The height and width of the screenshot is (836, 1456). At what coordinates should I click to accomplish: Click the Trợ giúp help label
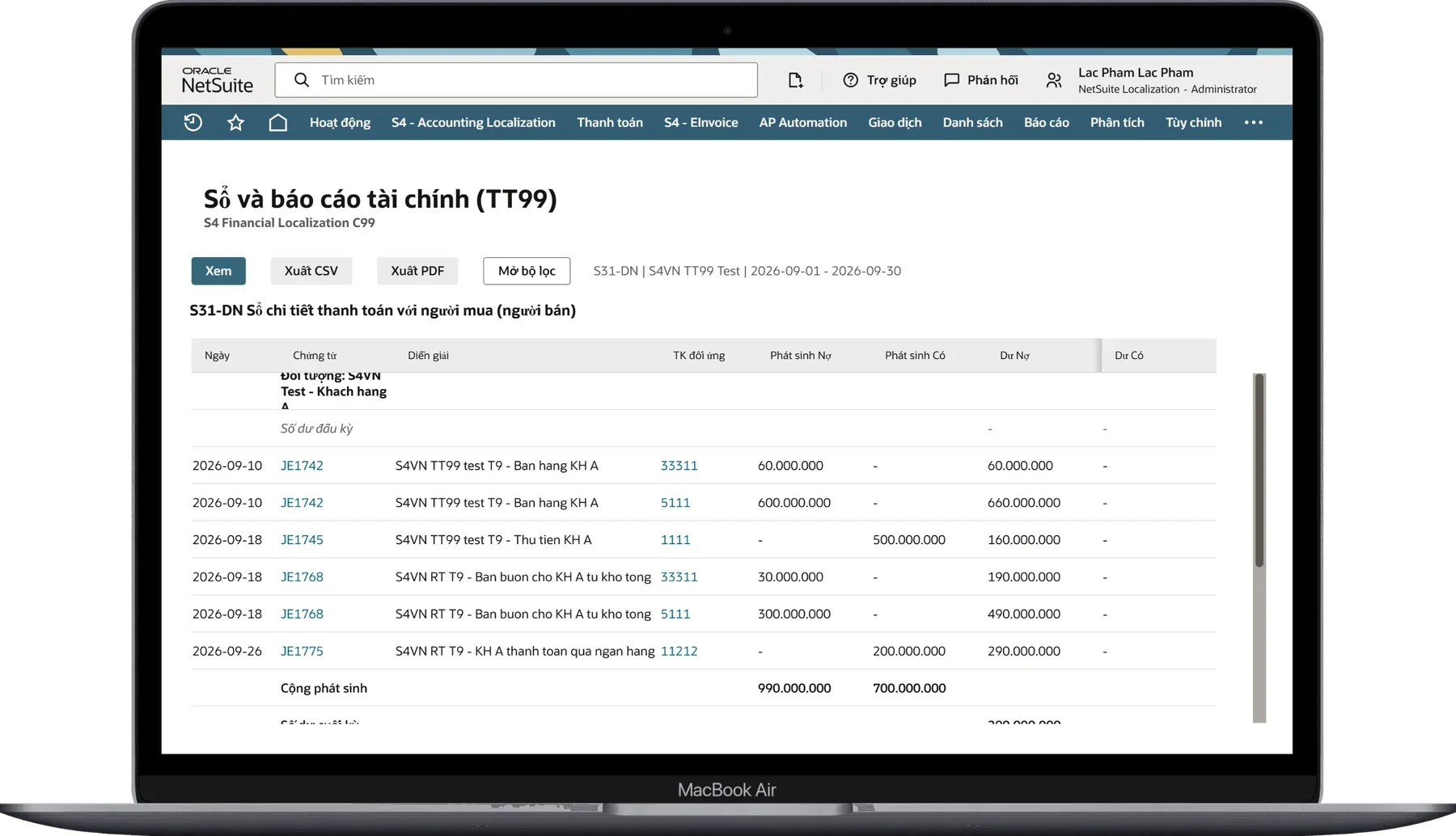891,80
